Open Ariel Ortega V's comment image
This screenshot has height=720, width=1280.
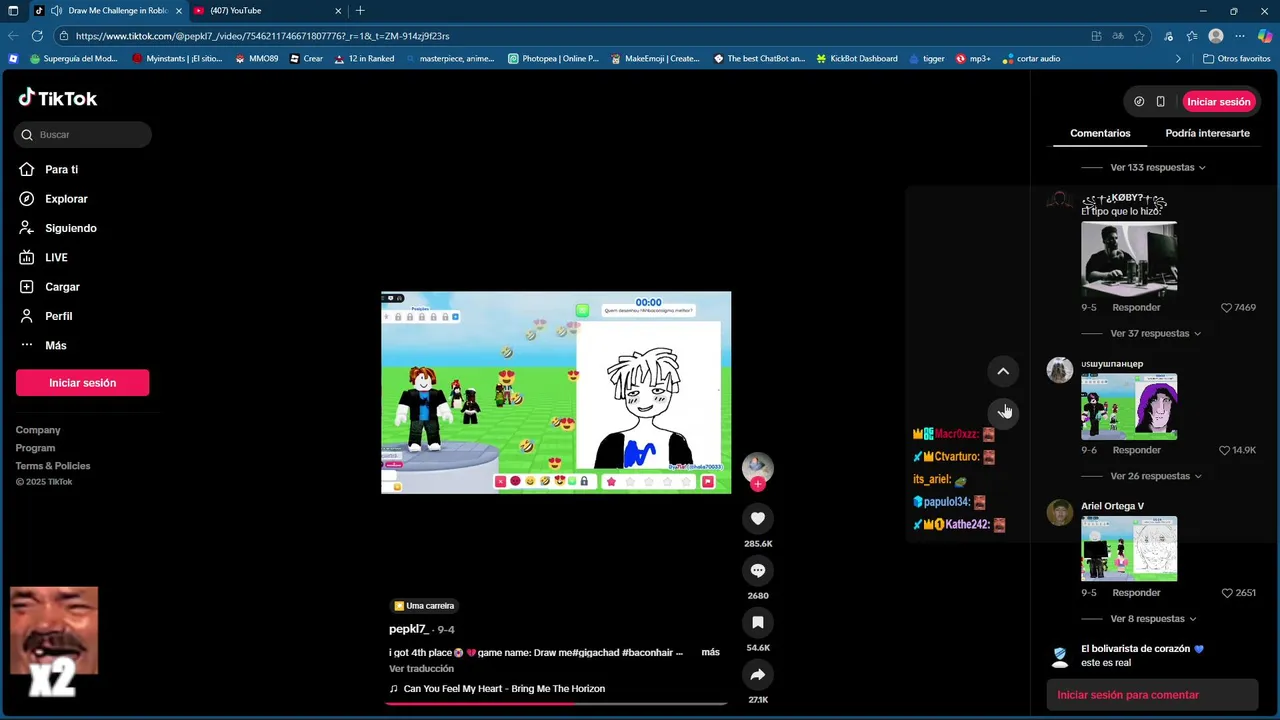point(1129,549)
